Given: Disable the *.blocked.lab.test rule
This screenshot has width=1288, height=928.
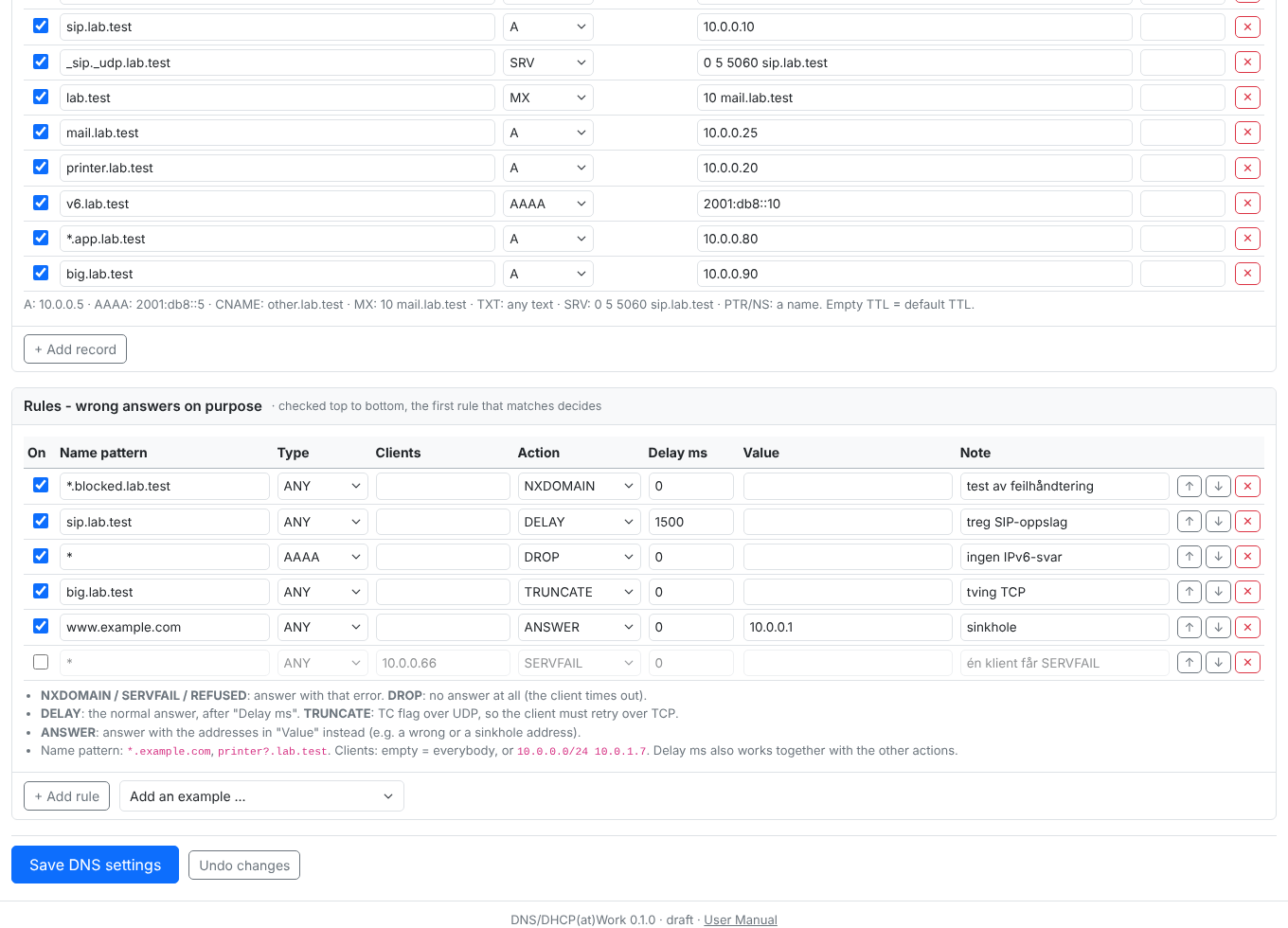Looking at the screenshot, I should click(41, 485).
